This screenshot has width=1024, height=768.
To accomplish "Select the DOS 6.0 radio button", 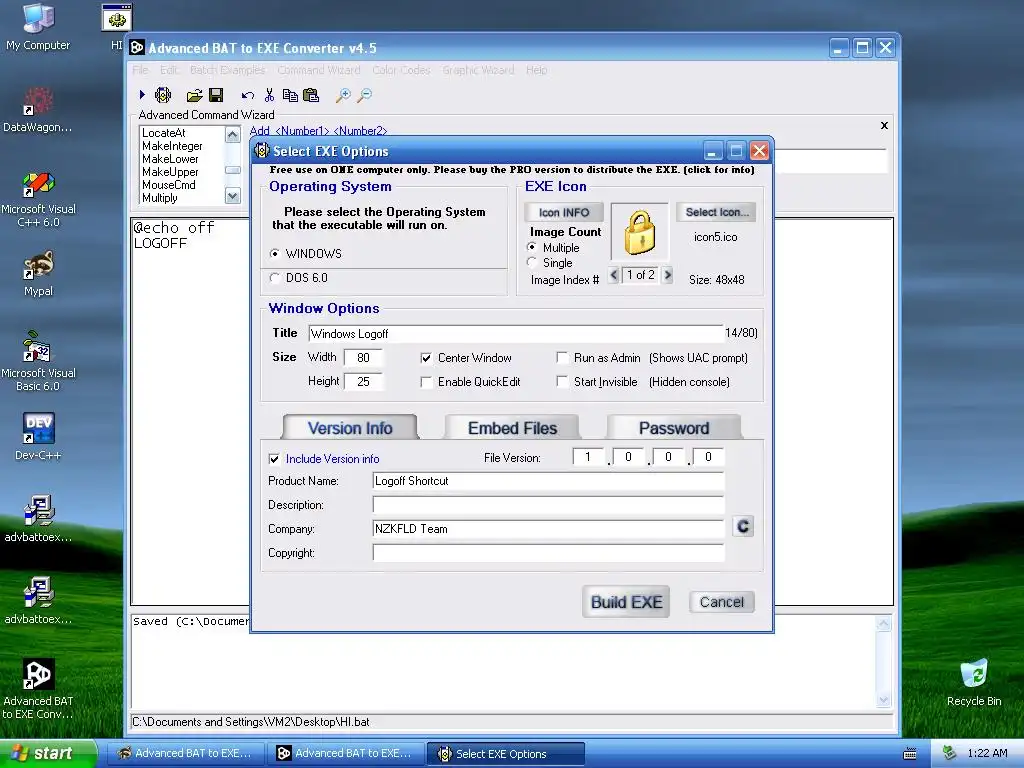I will click(275, 278).
